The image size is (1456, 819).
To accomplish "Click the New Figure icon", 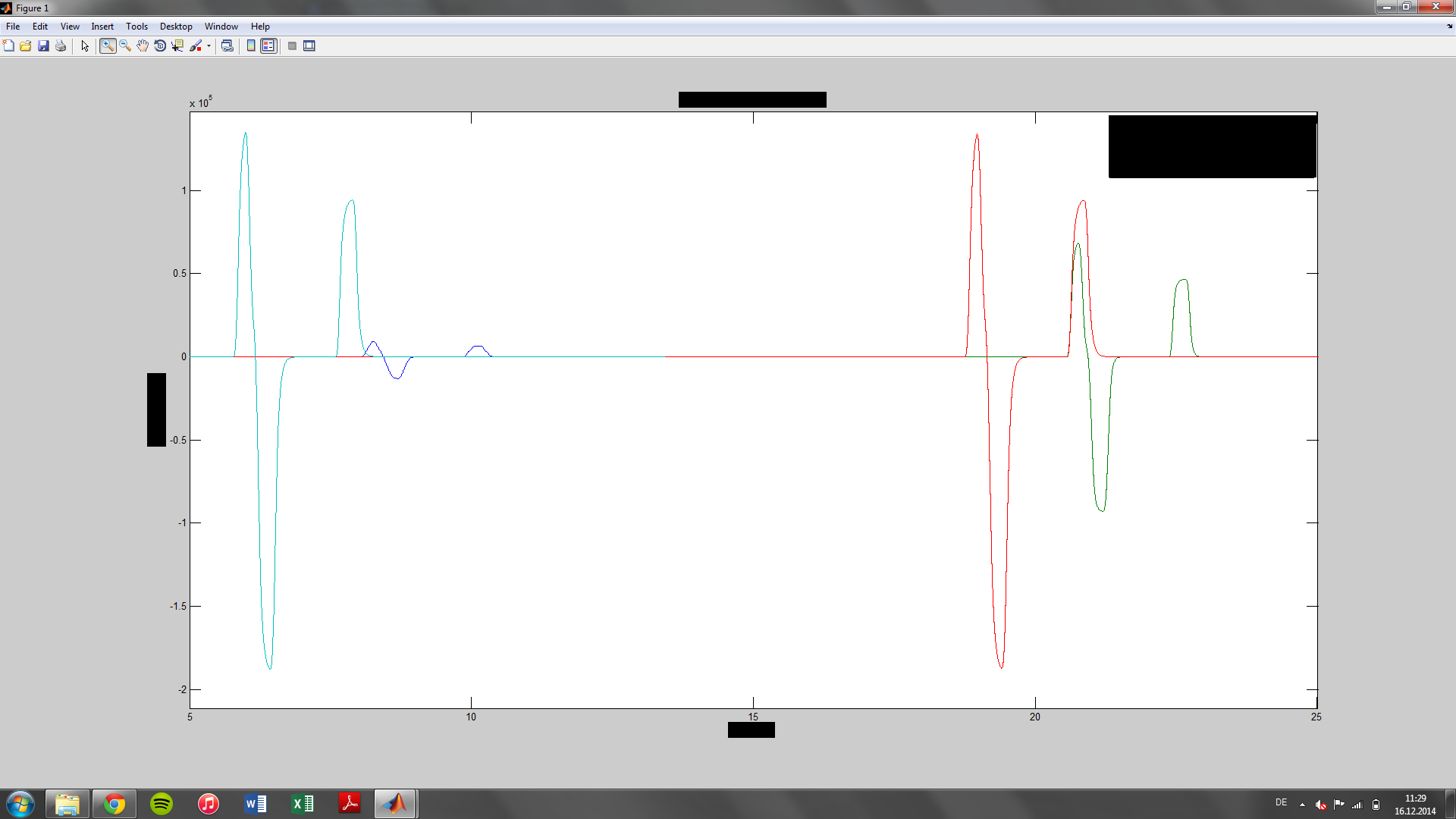I will pos(8,46).
